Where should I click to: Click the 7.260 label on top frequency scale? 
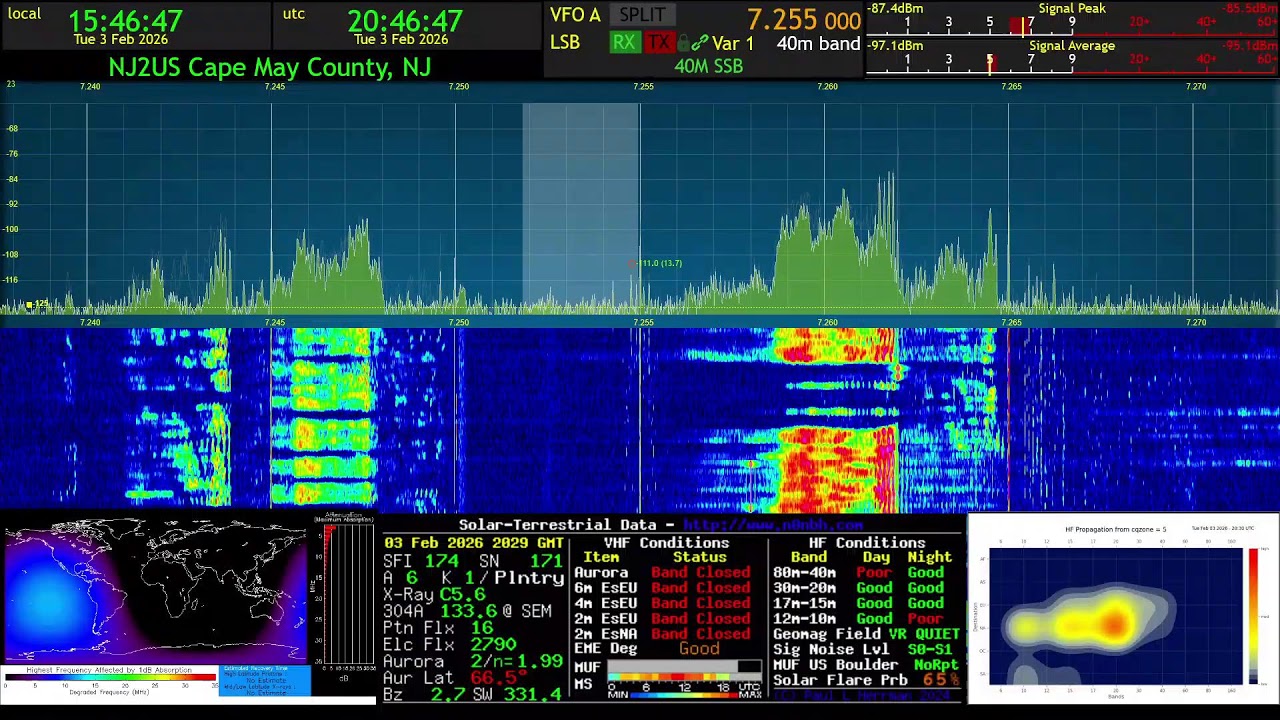827,87
